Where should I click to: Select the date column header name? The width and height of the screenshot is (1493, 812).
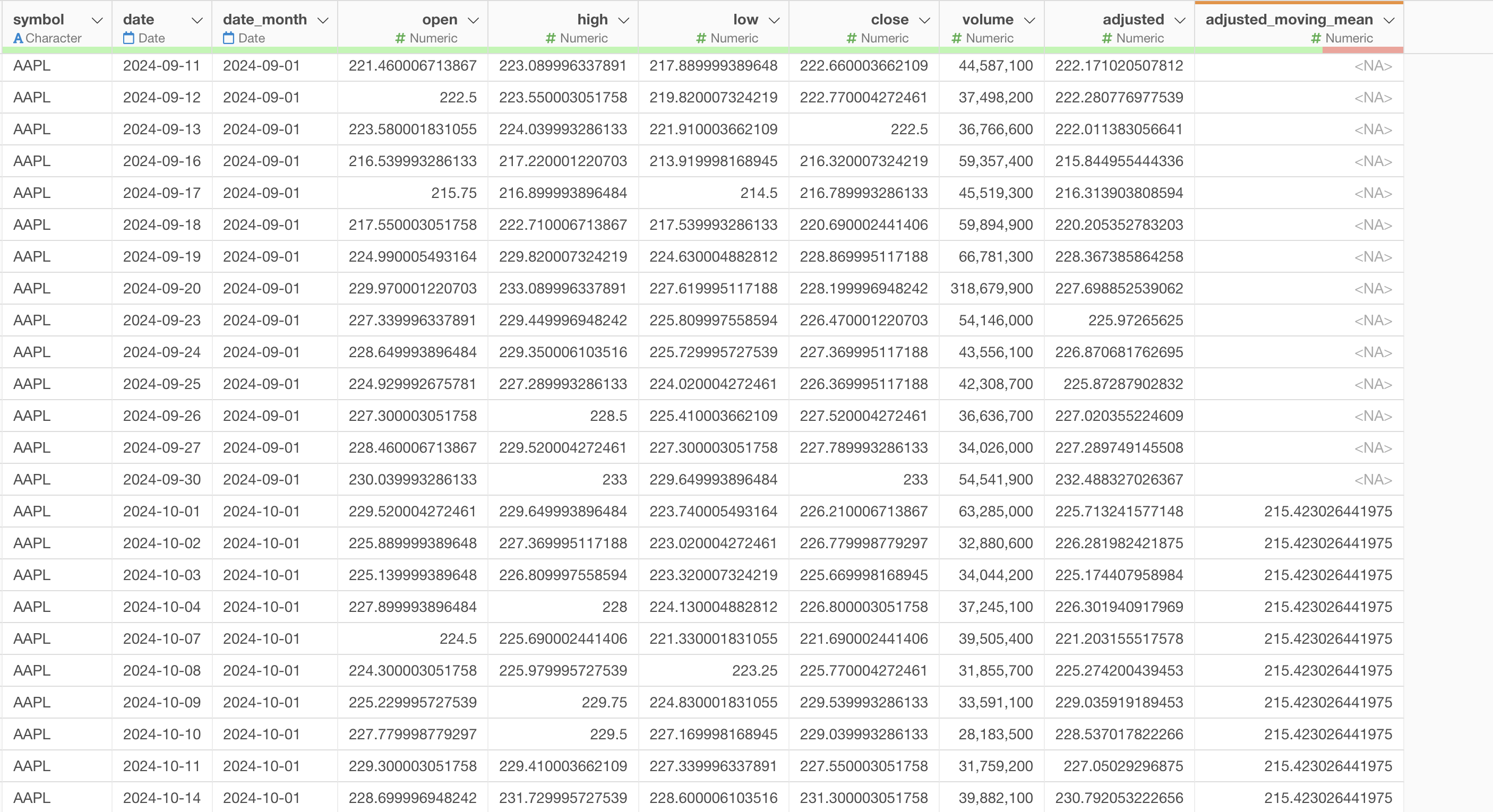click(139, 20)
